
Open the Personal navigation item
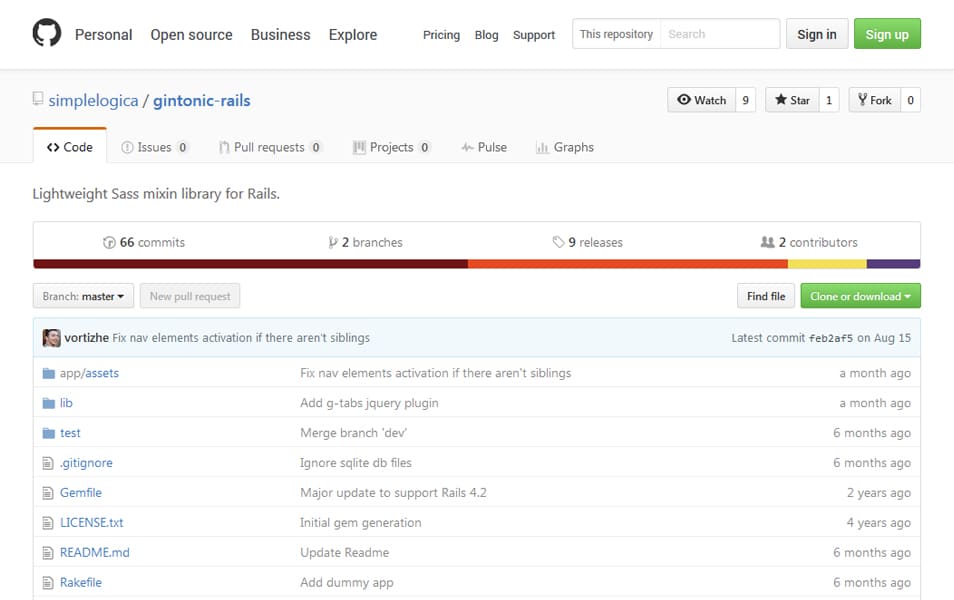coord(103,35)
